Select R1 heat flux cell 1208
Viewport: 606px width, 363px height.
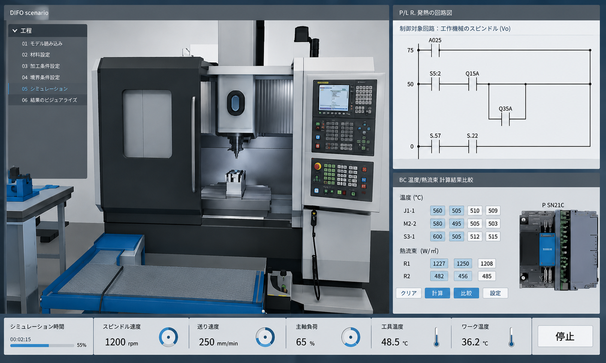pyautogui.click(x=487, y=263)
